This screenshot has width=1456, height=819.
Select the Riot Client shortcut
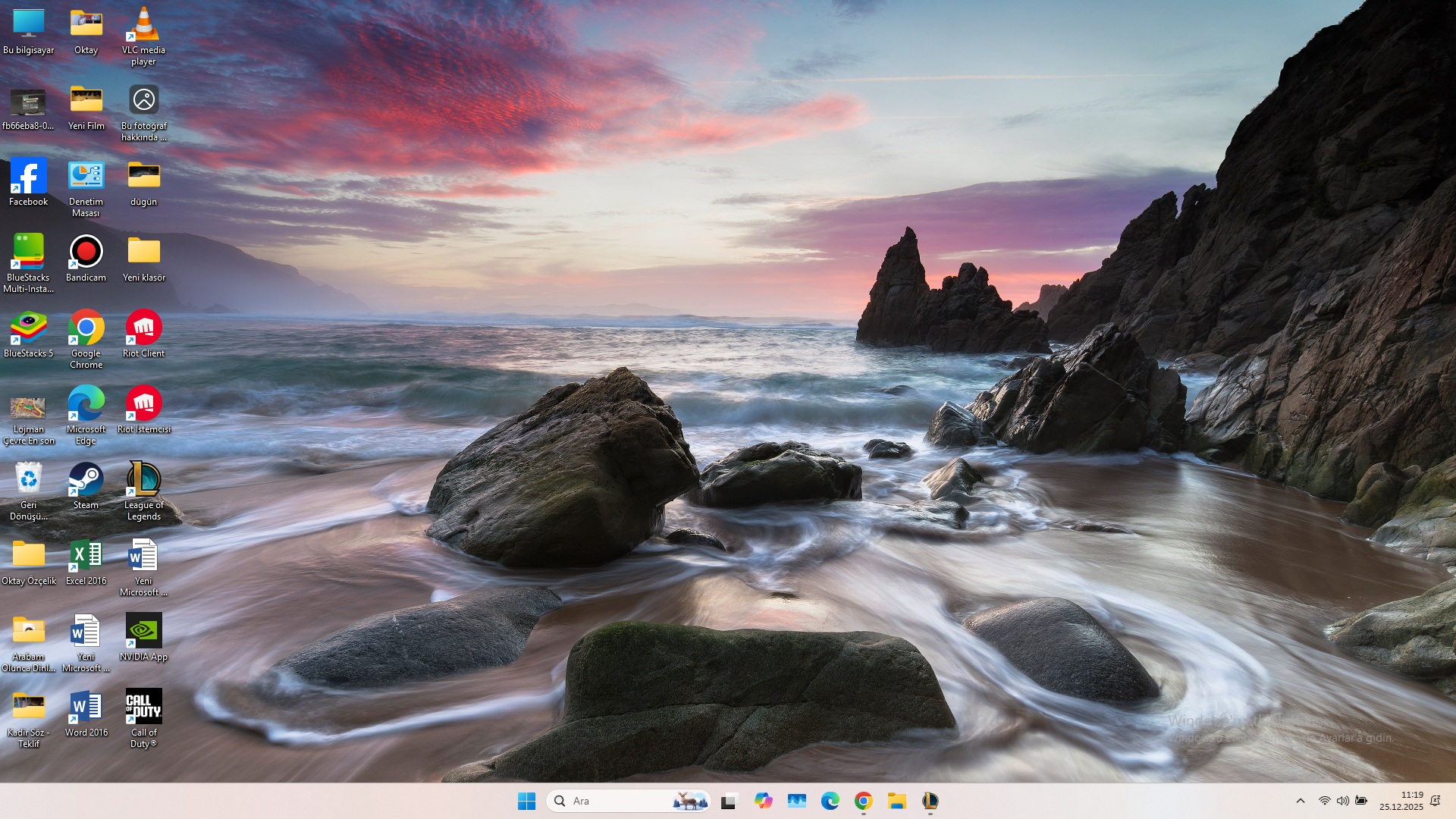point(143,335)
